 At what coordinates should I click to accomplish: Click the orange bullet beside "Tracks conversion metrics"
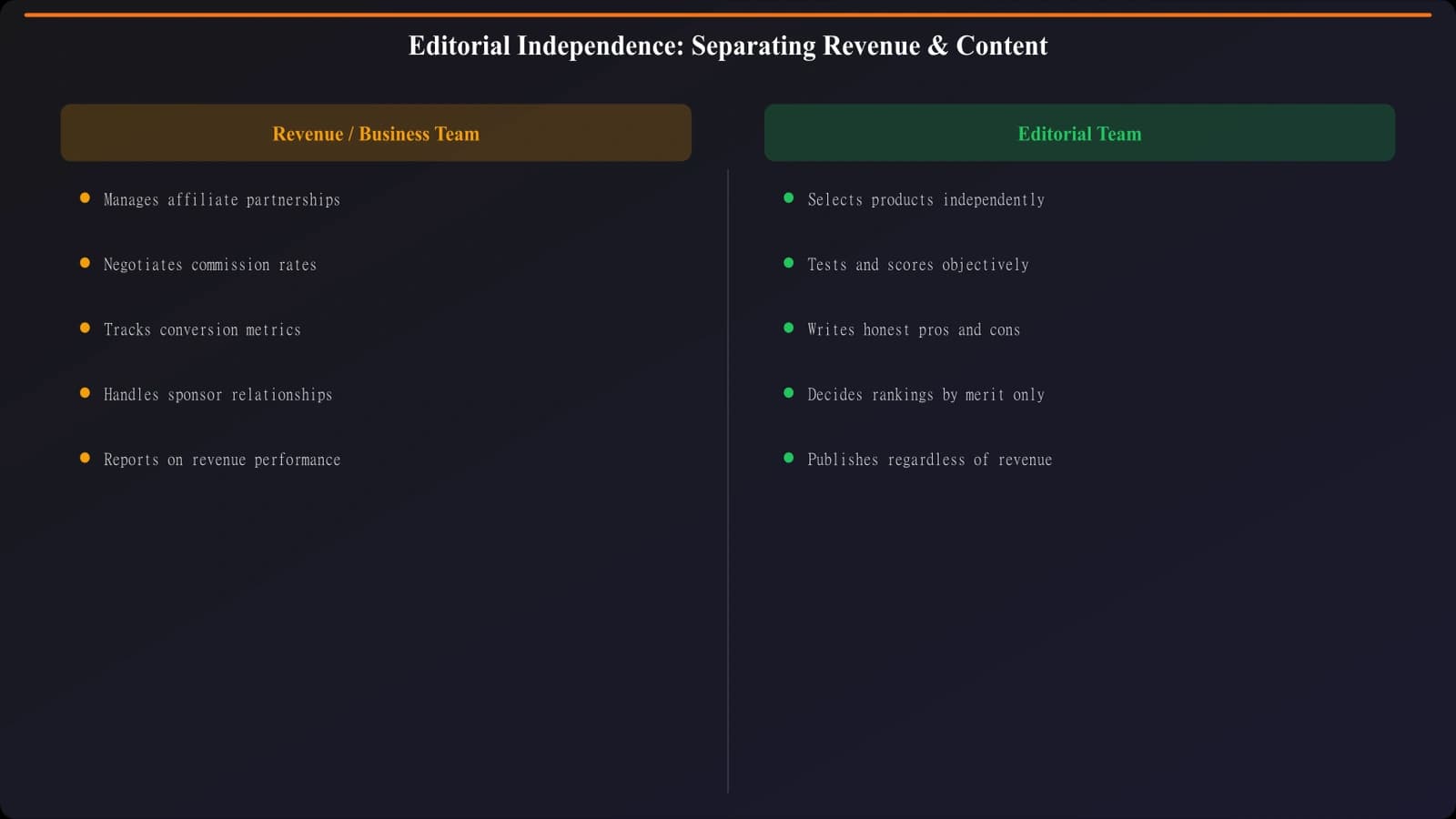(x=85, y=327)
